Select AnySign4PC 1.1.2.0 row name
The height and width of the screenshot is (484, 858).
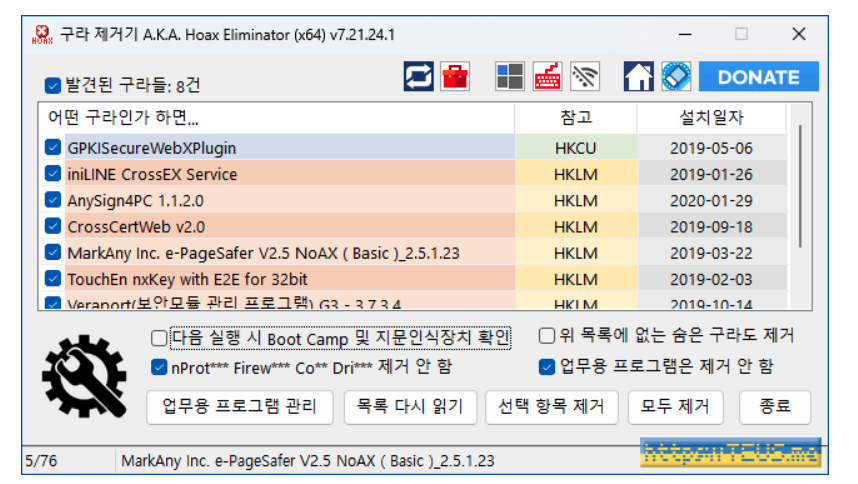pyautogui.click(x=135, y=201)
